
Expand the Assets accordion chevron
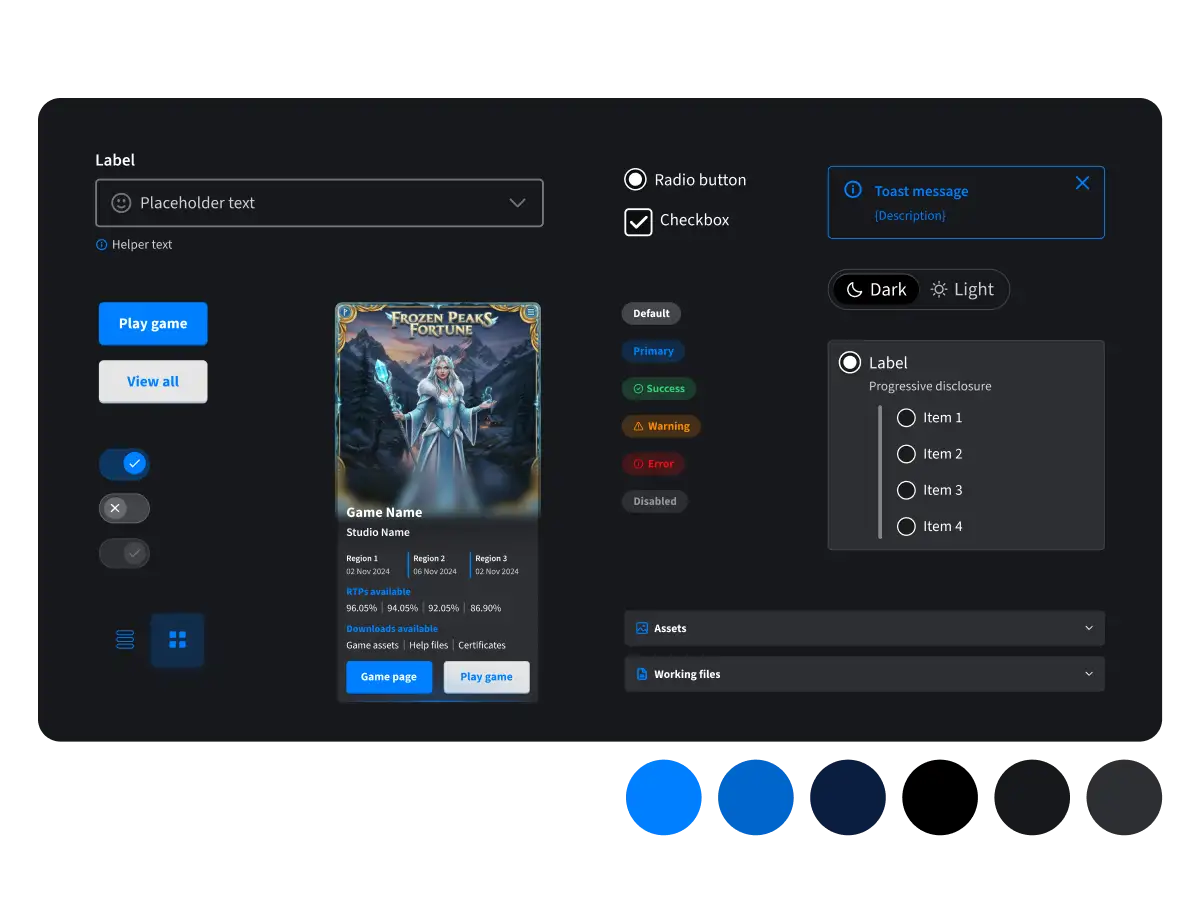tap(1089, 628)
